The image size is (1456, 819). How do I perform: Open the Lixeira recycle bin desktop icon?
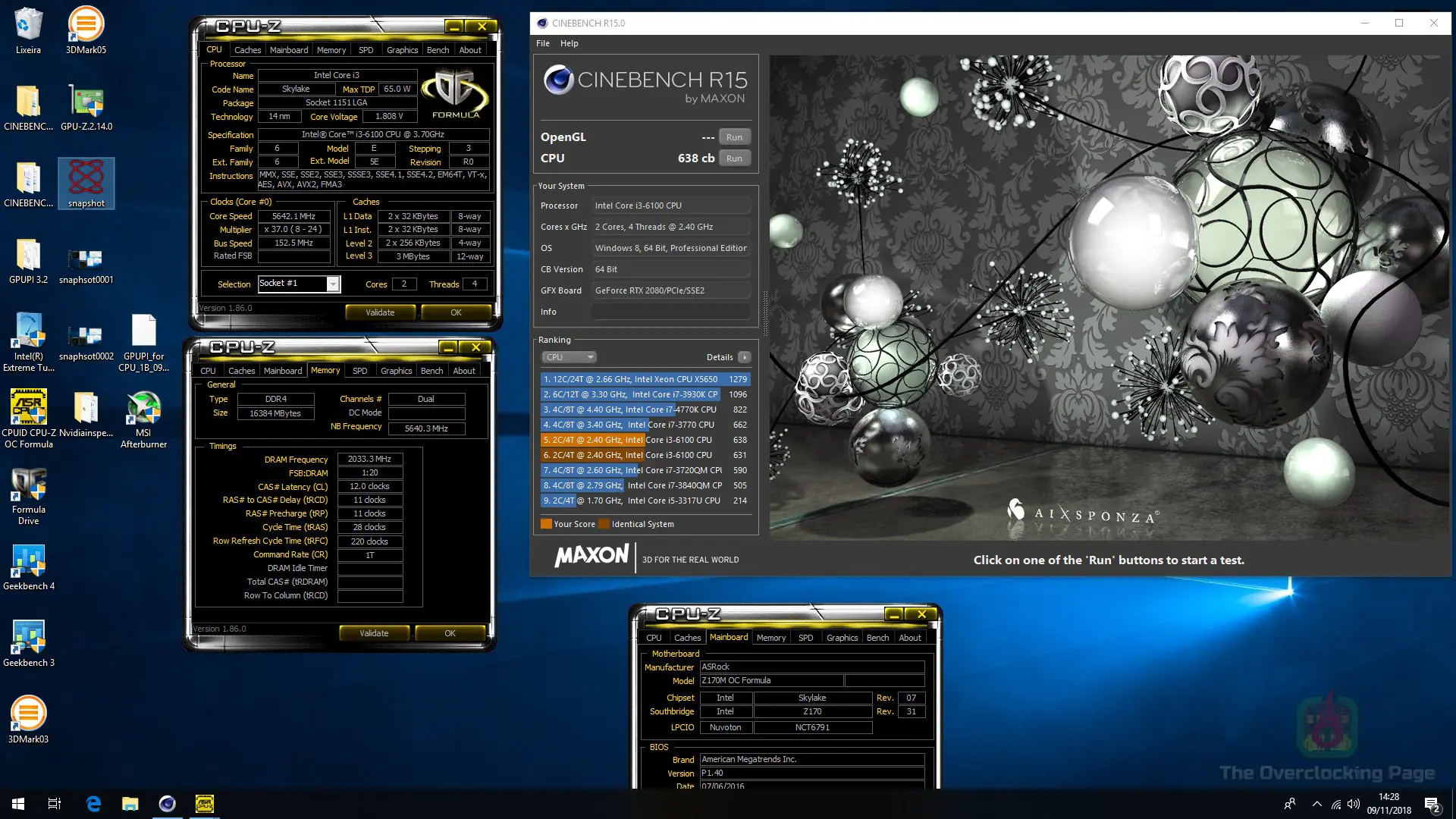point(28,30)
